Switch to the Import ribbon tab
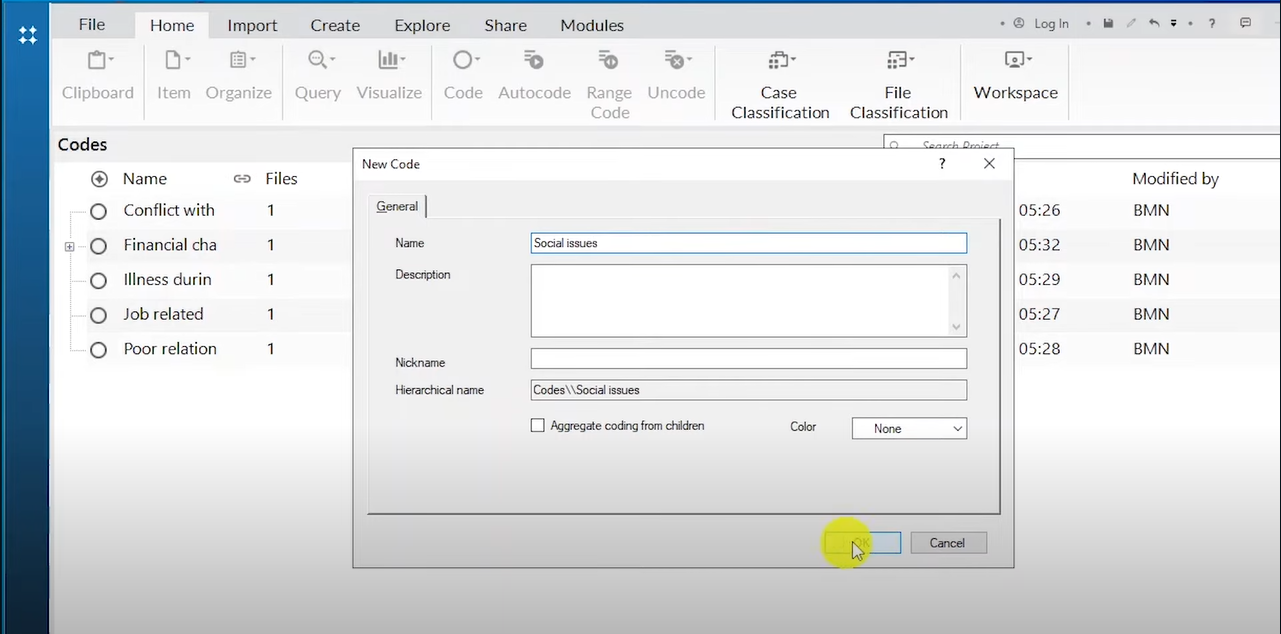Screen dimensions: 1281x634 [x=252, y=25]
